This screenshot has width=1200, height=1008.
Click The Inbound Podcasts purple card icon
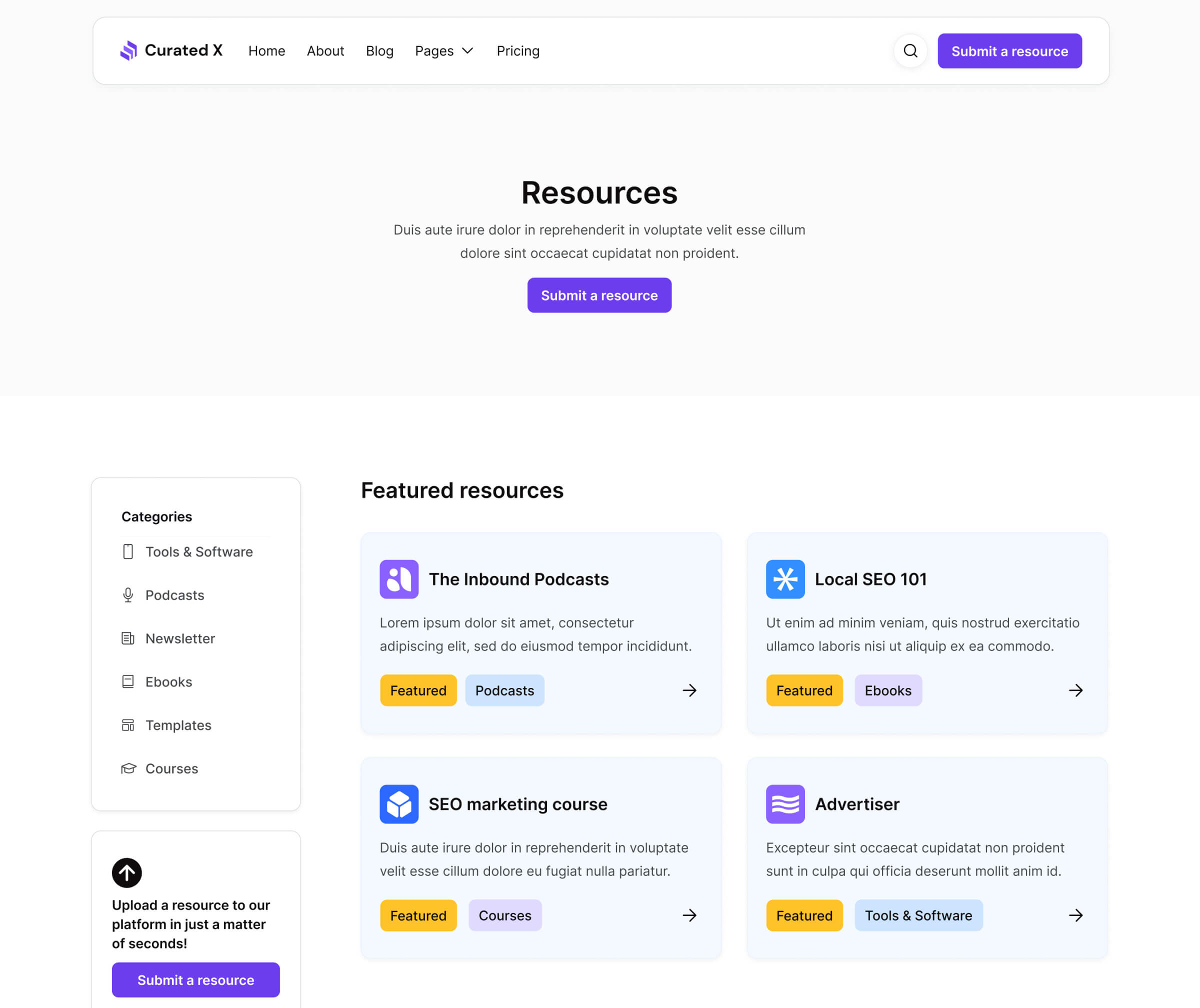[399, 579]
